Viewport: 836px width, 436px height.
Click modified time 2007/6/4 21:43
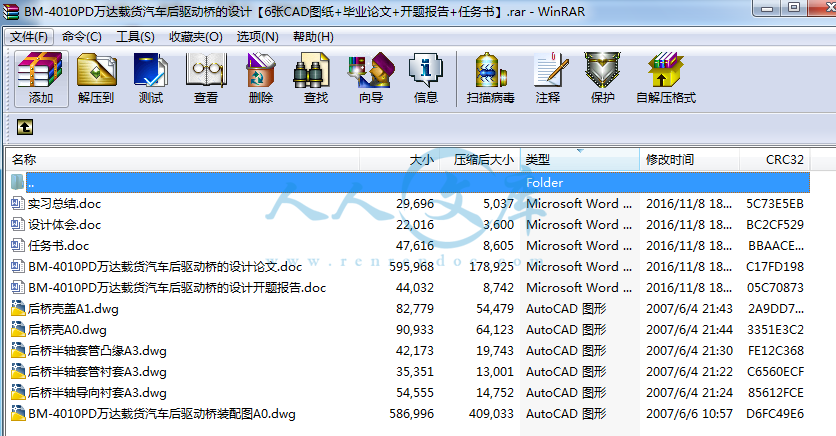(x=689, y=309)
